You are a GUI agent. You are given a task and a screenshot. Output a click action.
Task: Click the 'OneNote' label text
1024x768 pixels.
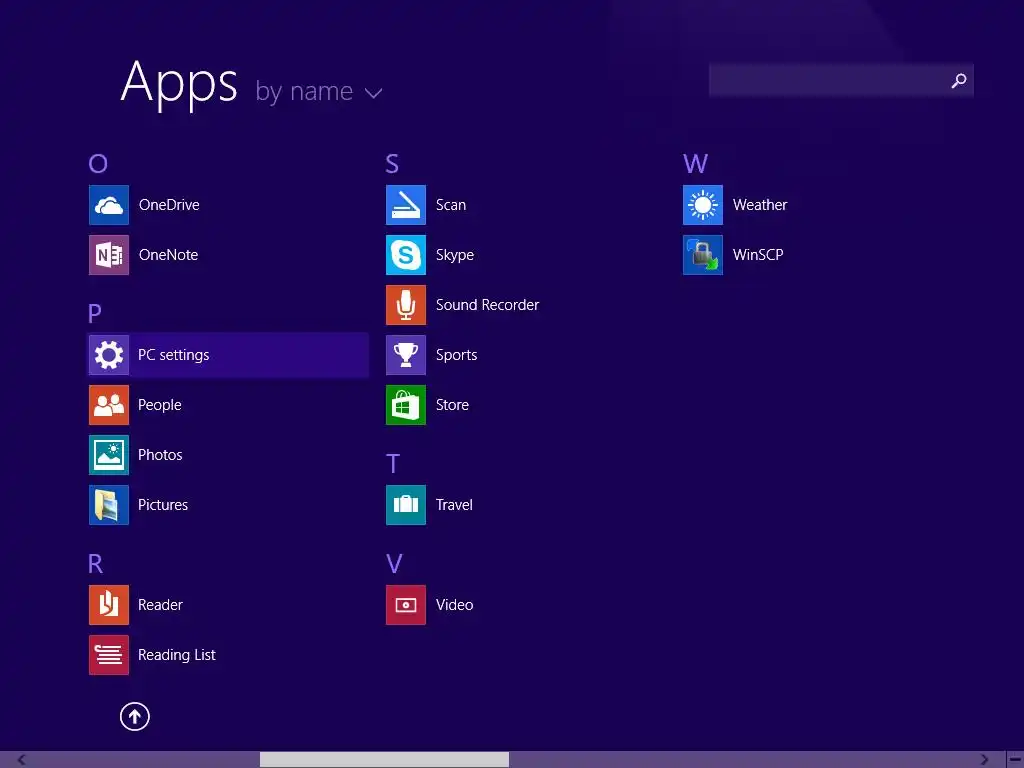point(168,255)
